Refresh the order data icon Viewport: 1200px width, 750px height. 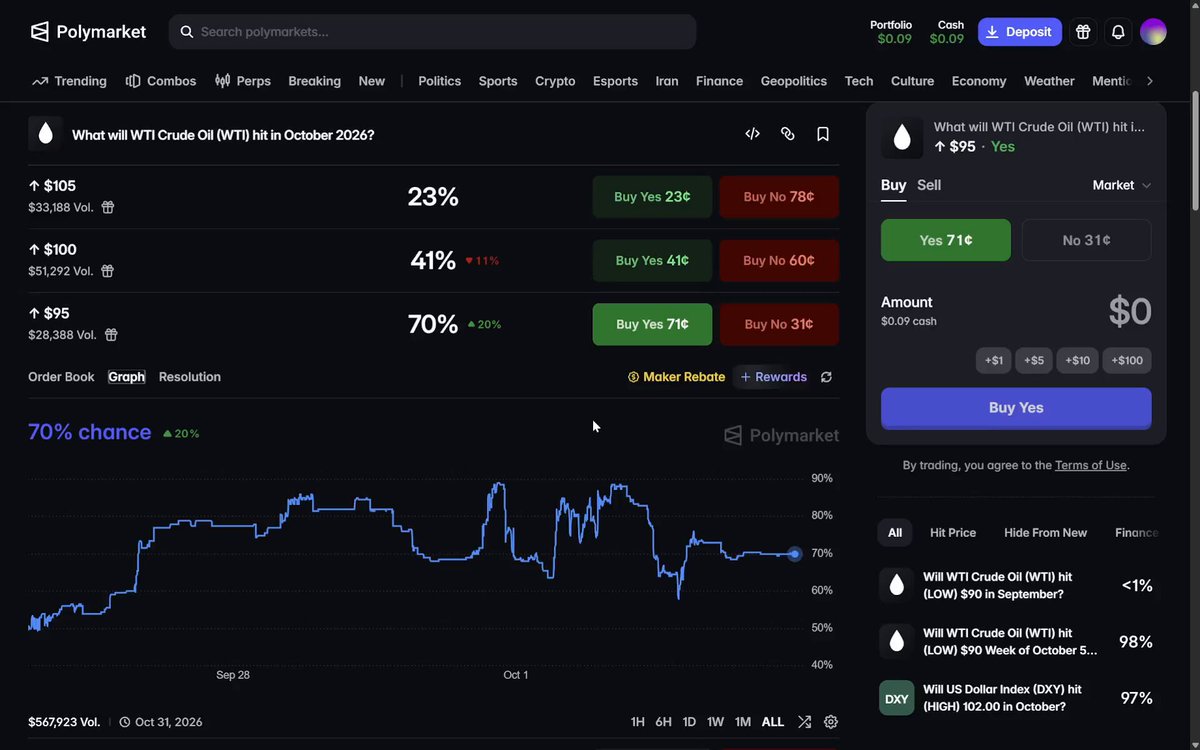(826, 377)
